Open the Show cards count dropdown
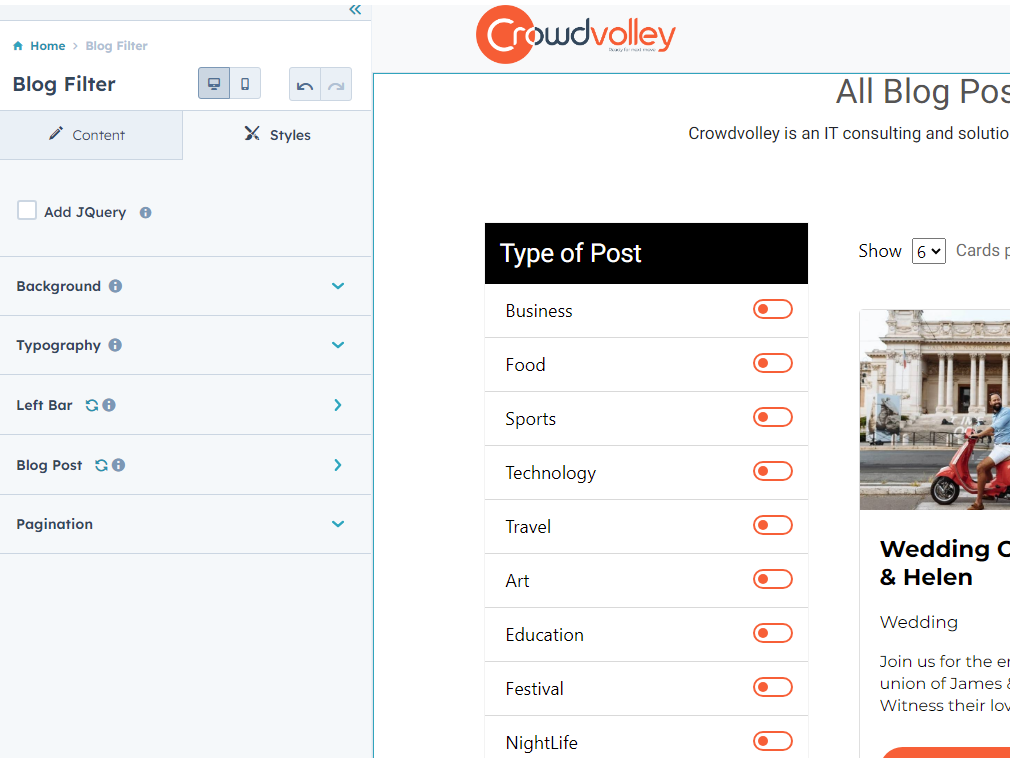The width and height of the screenshot is (1010, 758). coord(928,251)
